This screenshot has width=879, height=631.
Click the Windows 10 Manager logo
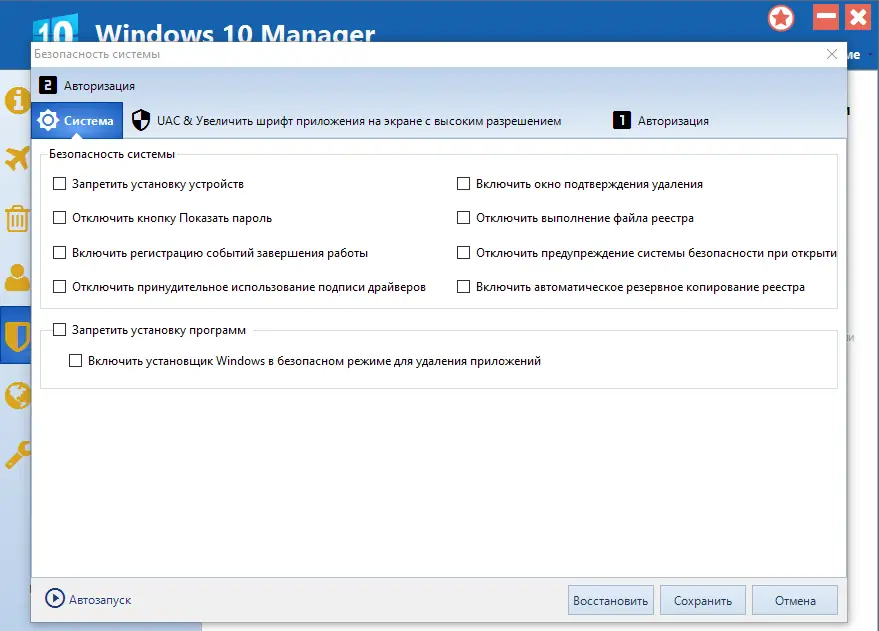pos(55,30)
